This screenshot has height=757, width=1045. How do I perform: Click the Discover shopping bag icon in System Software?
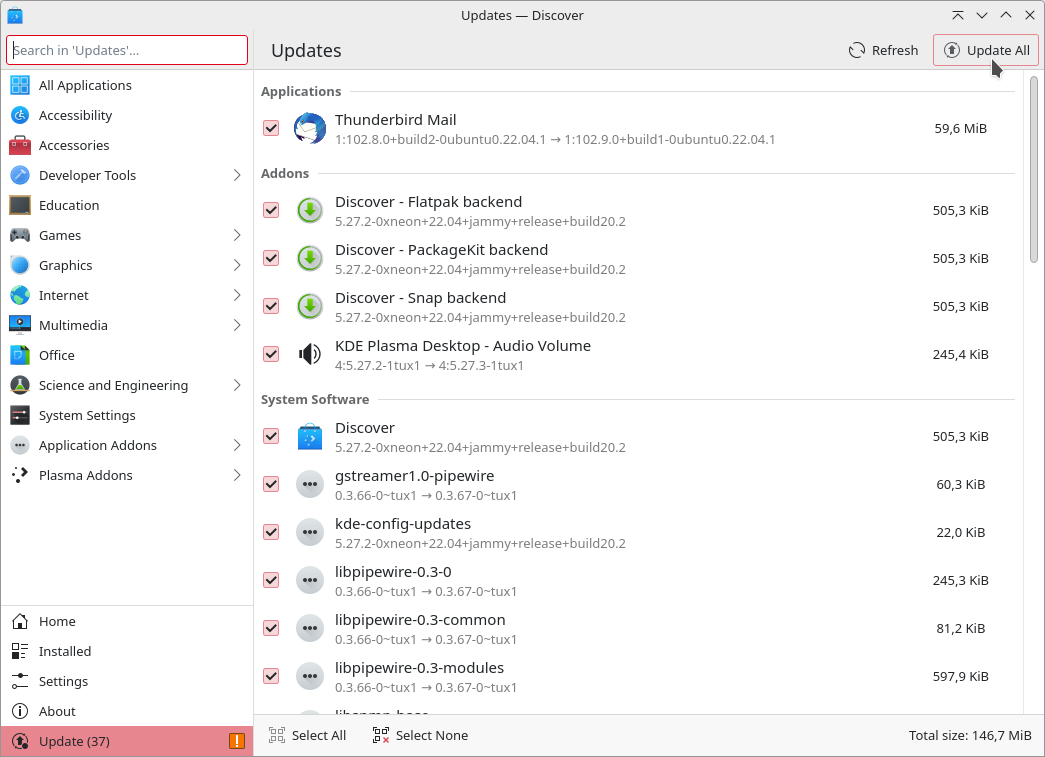pos(310,437)
